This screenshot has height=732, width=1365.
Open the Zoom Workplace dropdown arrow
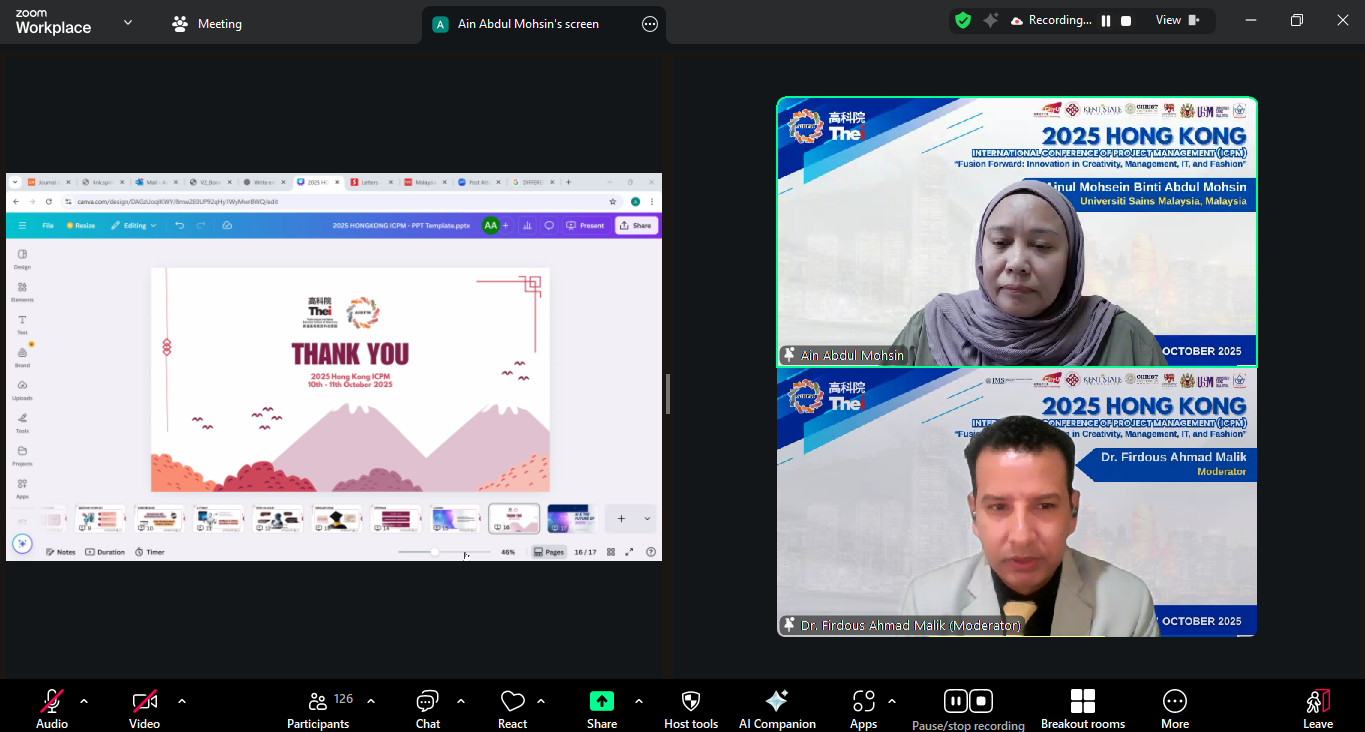pyautogui.click(x=128, y=22)
